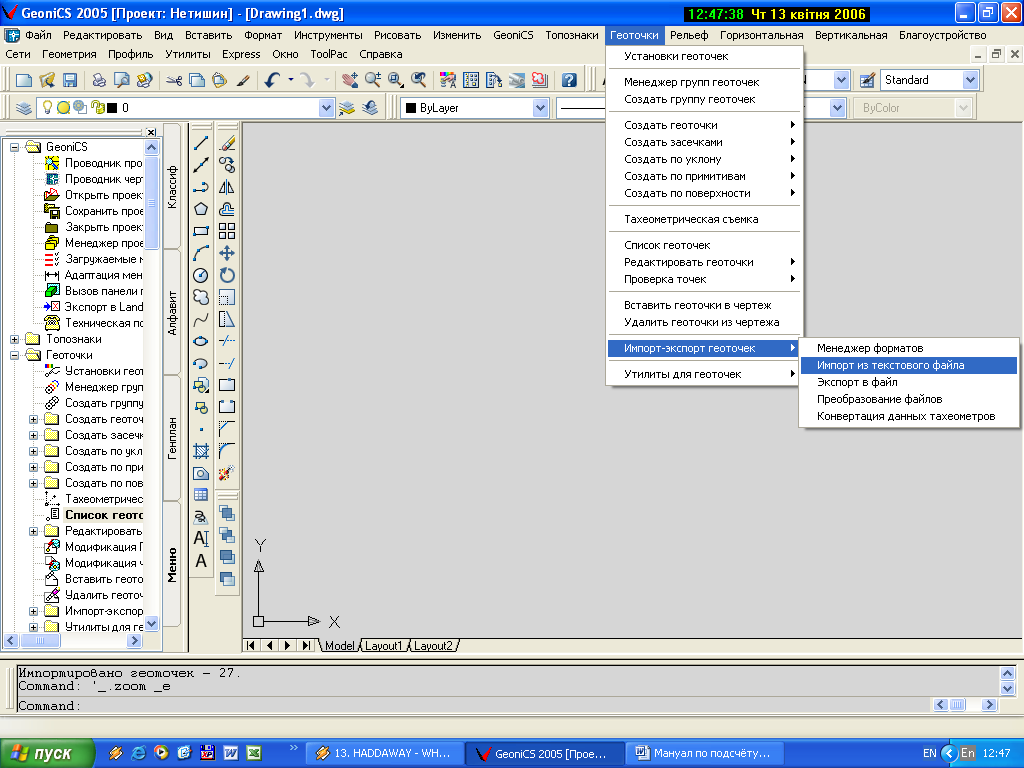Image resolution: width=1024 pixels, height=768 pixels.
Task: Select the Mirror modify tool
Action: (x=227, y=187)
